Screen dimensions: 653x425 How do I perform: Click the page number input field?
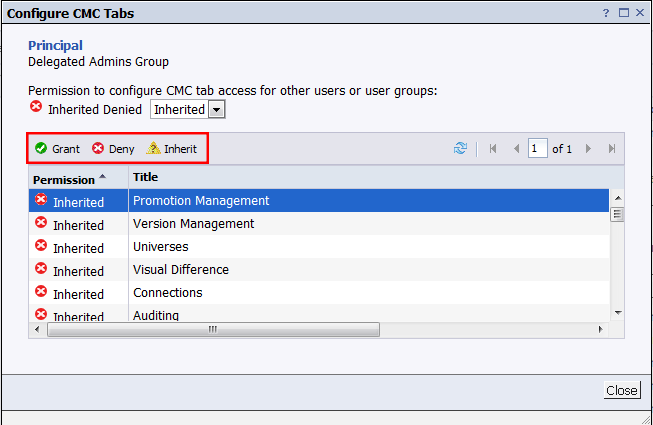coord(538,149)
